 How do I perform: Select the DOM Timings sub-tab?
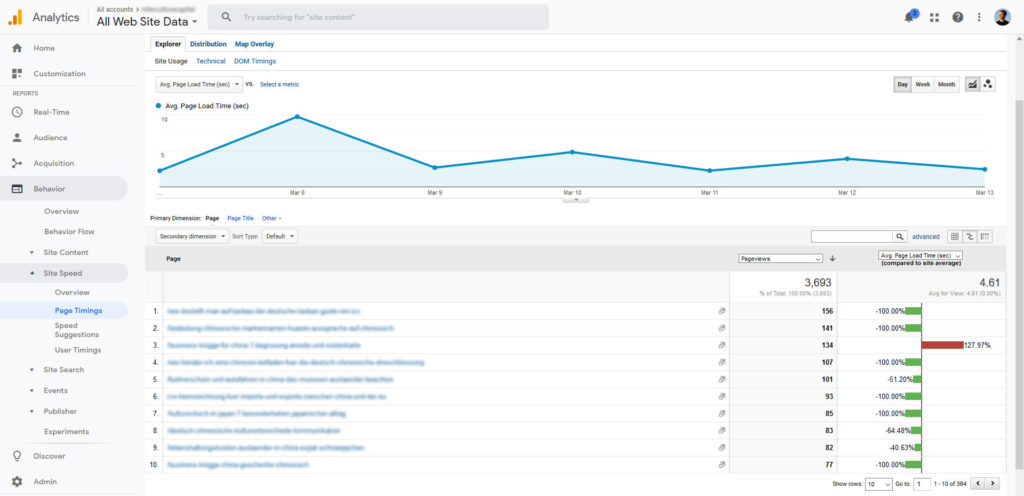tap(255, 61)
